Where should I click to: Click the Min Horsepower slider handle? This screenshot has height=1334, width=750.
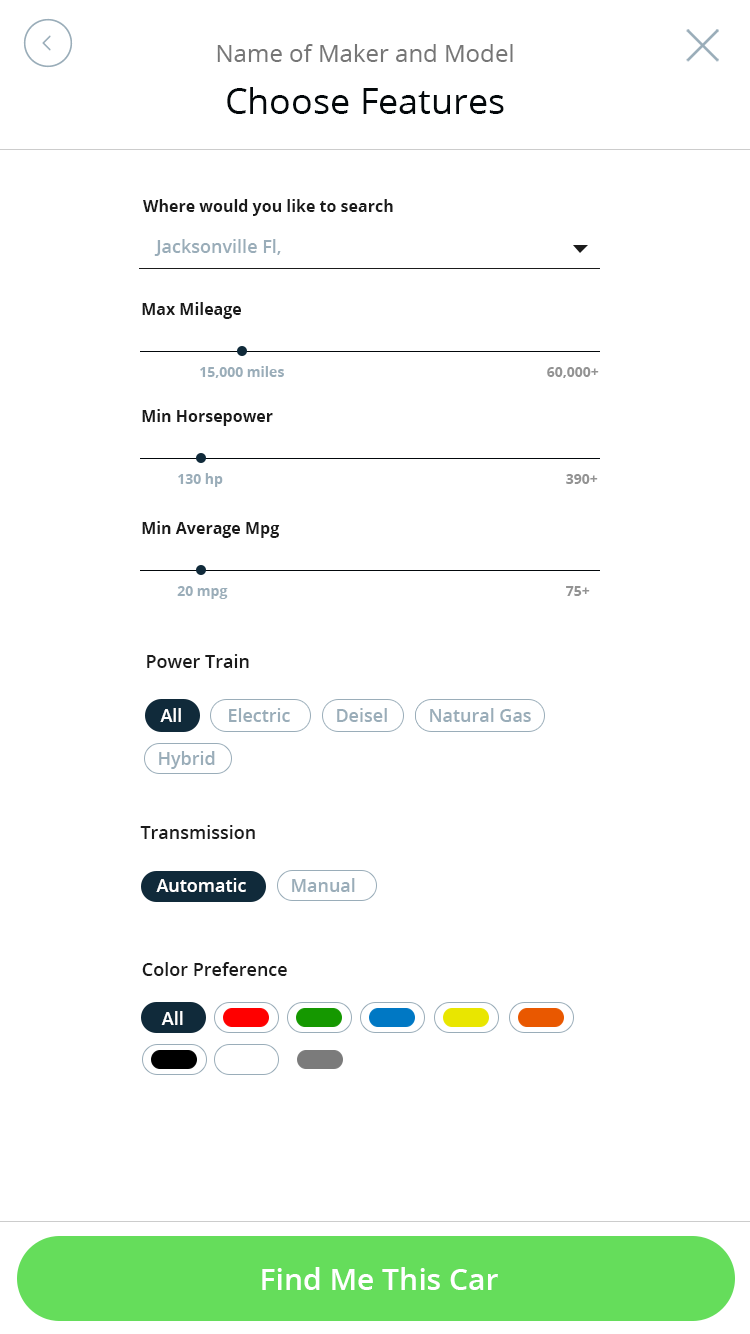coord(201,458)
